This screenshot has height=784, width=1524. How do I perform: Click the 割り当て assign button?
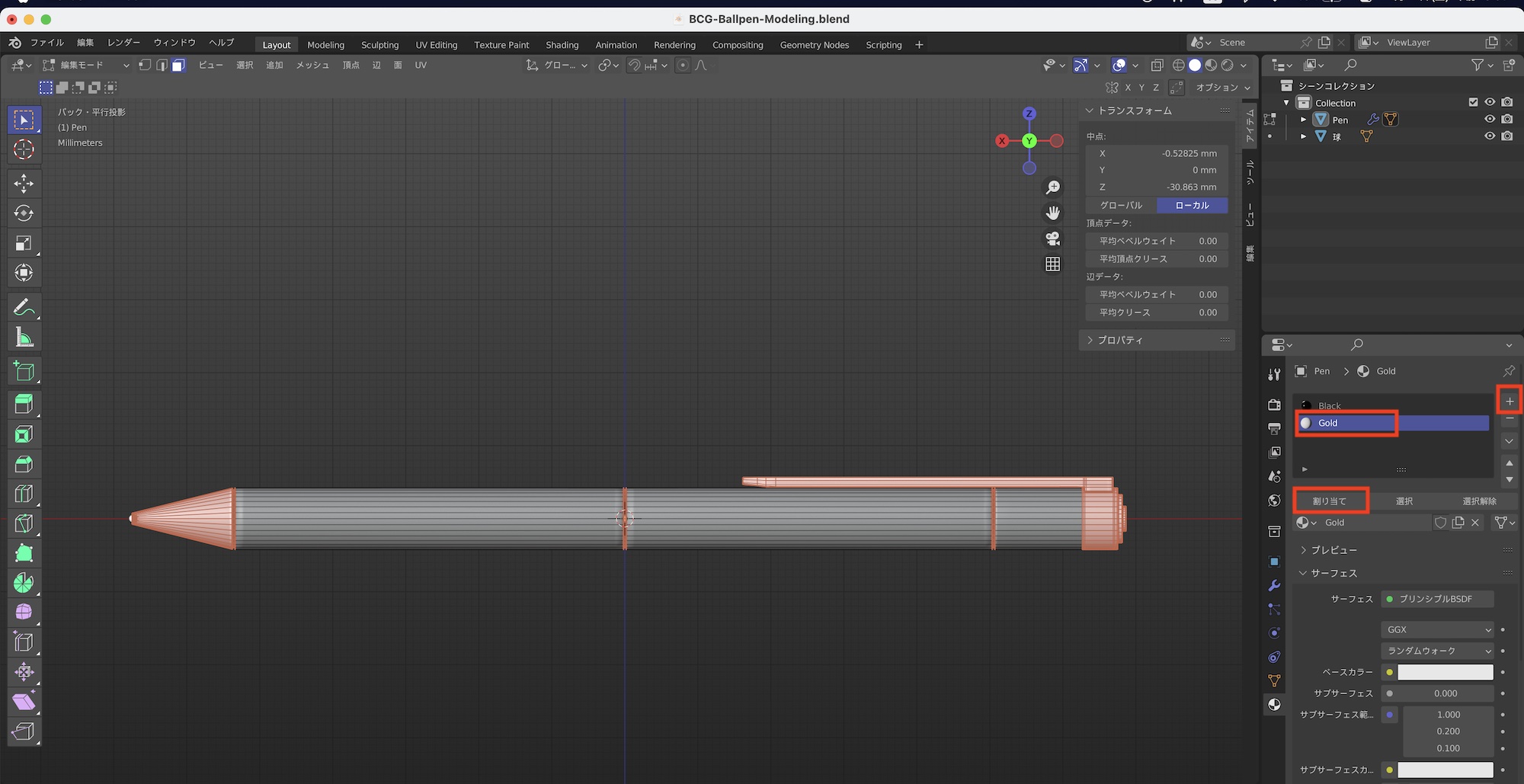tap(1330, 501)
